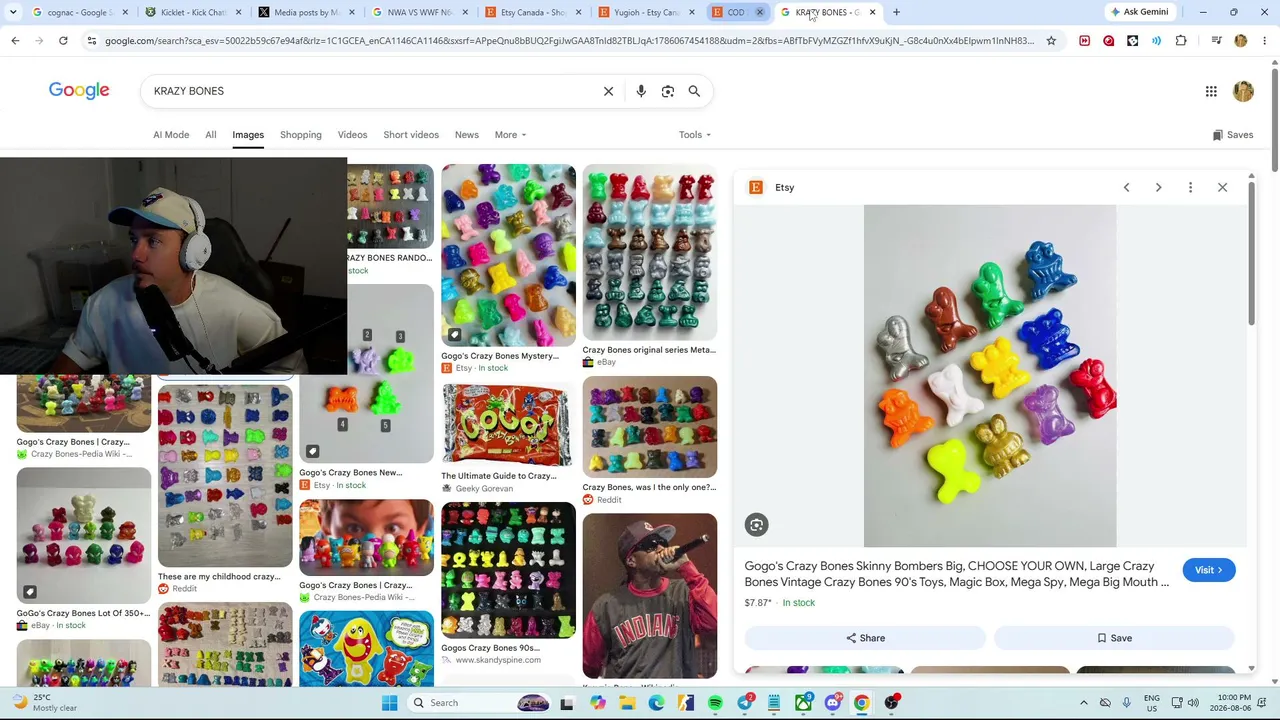Click the Visit button for Etsy listing
The image size is (1280, 720).
(1208, 570)
